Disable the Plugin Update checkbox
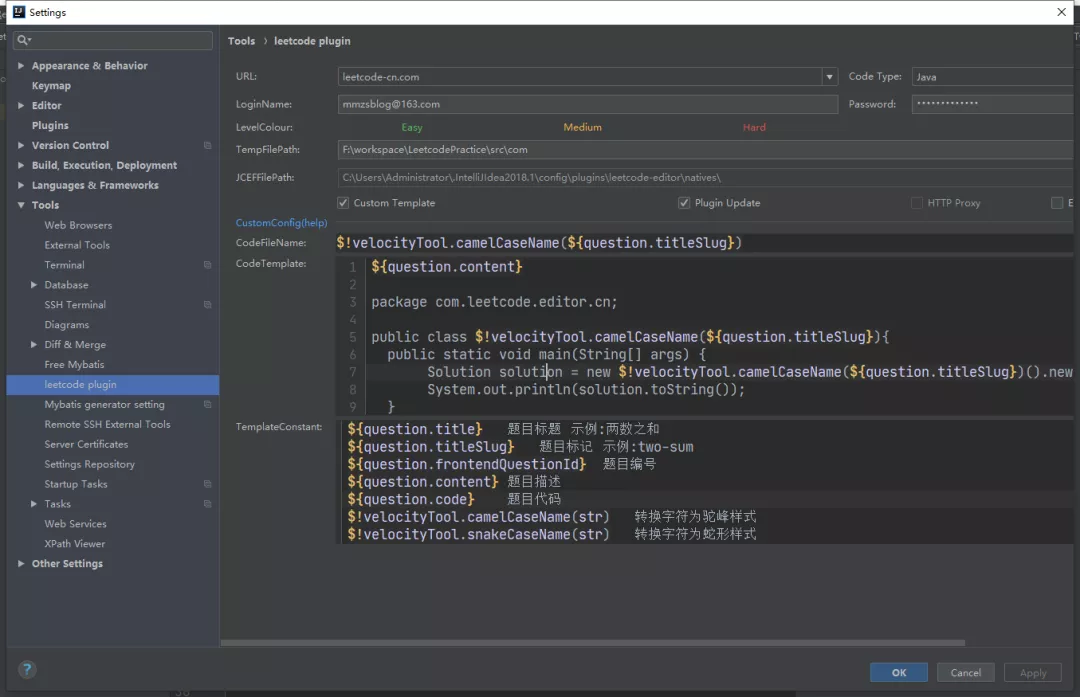Screen dimensions: 1080x697 (684, 202)
